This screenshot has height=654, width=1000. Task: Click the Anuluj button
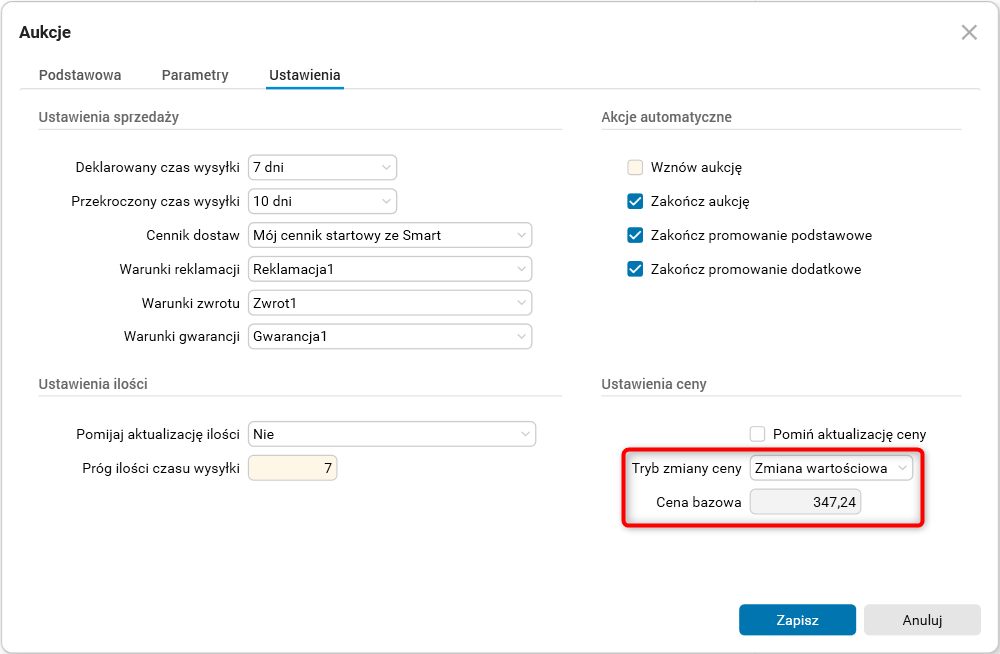point(922,620)
